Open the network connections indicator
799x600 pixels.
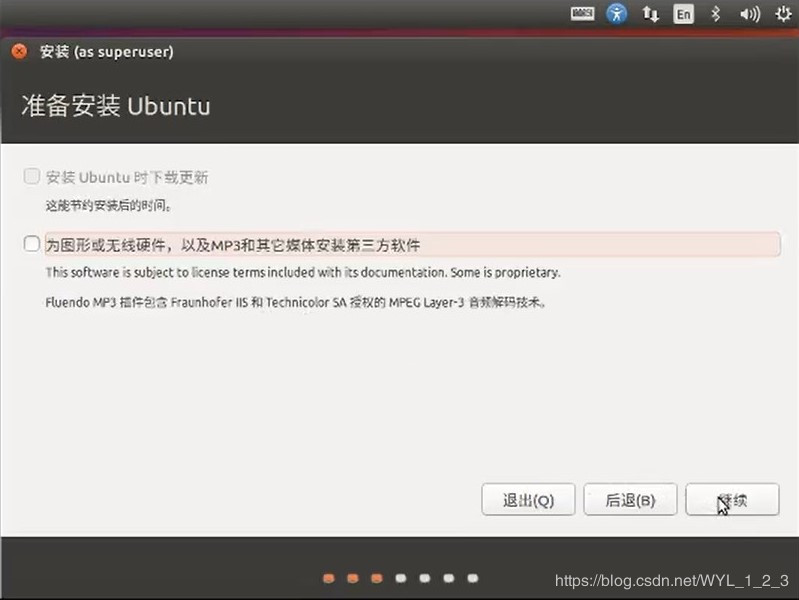point(650,14)
